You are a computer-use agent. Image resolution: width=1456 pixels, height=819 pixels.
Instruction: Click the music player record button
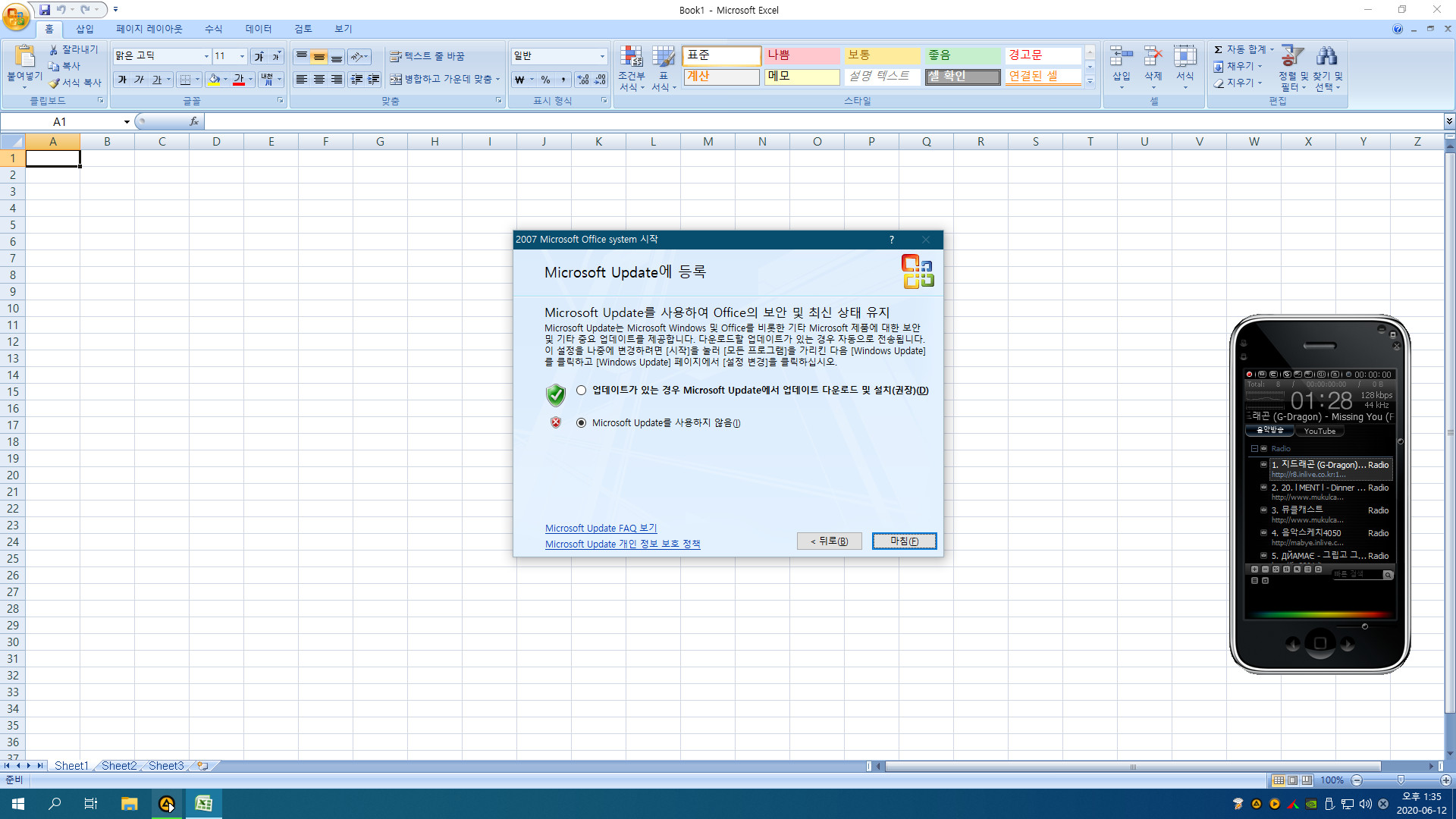click(1248, 375)
